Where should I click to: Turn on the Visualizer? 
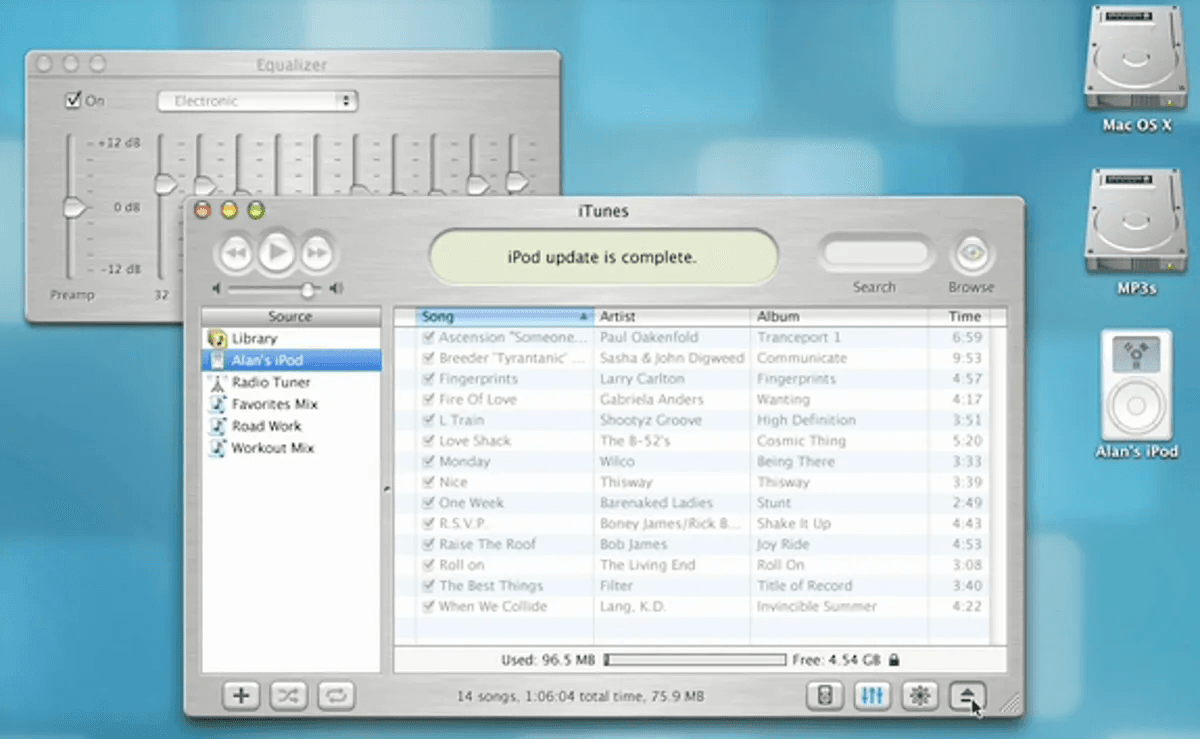919,695
